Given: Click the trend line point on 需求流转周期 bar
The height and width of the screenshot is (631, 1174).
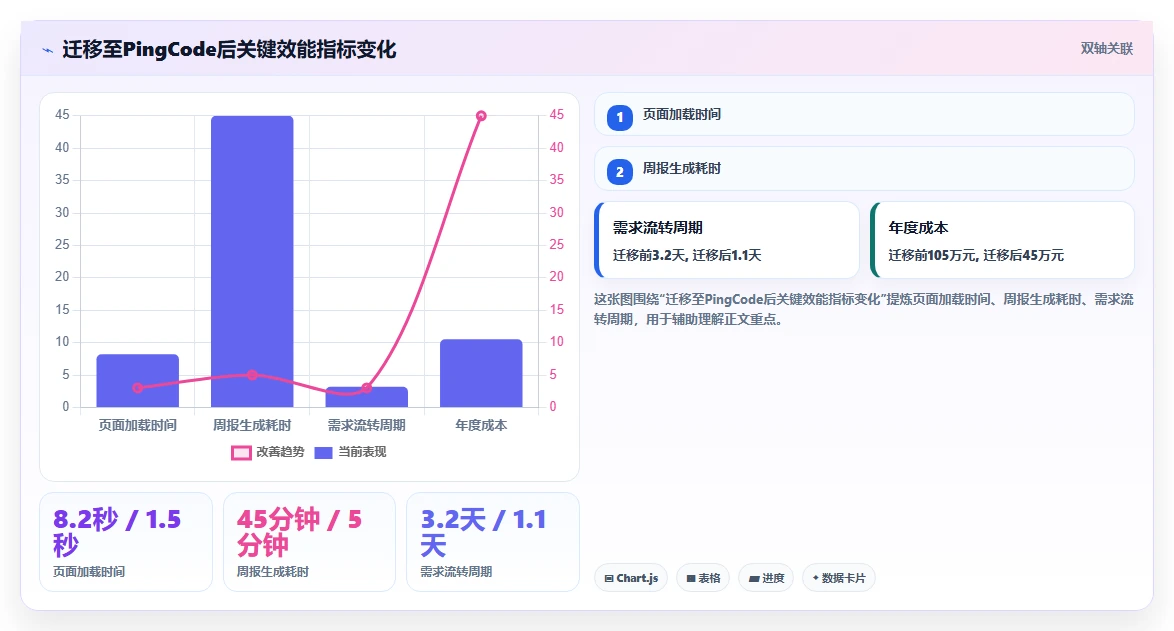Looking at the screenshot, I should pyautogui.click(x=367, y=388).
